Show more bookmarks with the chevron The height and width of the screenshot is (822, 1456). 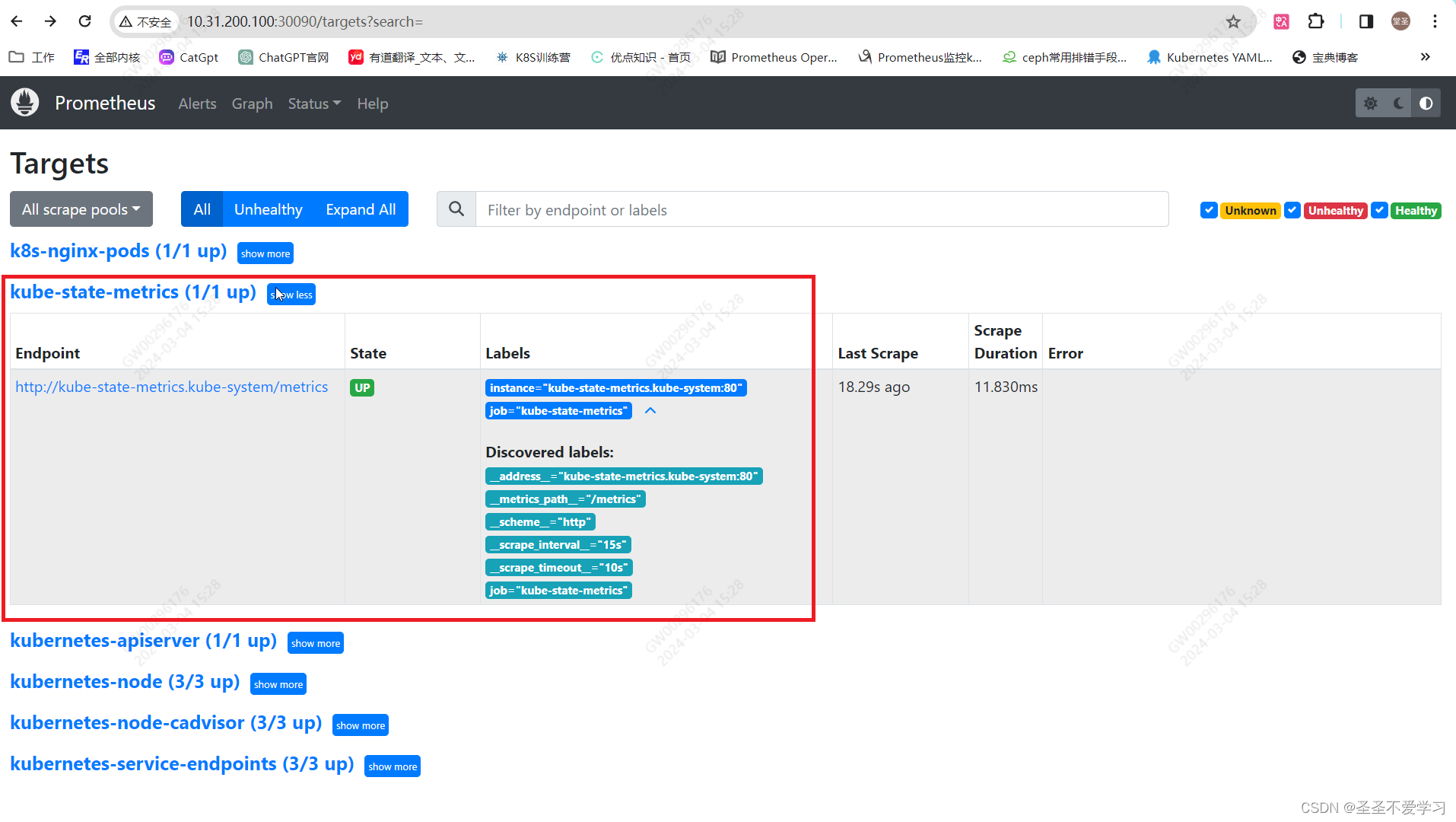[1425, 57]
